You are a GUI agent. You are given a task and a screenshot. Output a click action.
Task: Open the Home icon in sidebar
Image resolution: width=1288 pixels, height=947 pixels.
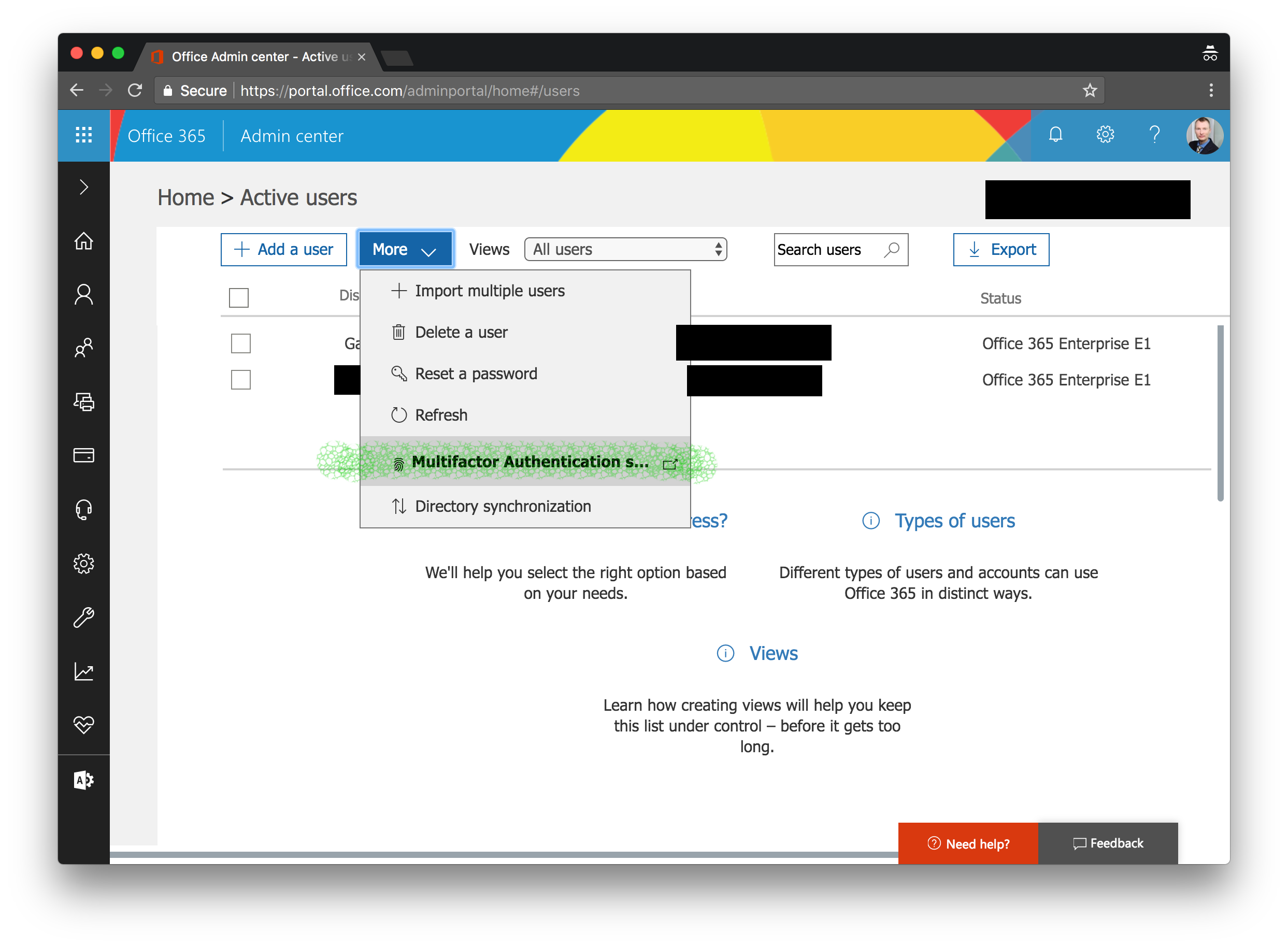84,241
